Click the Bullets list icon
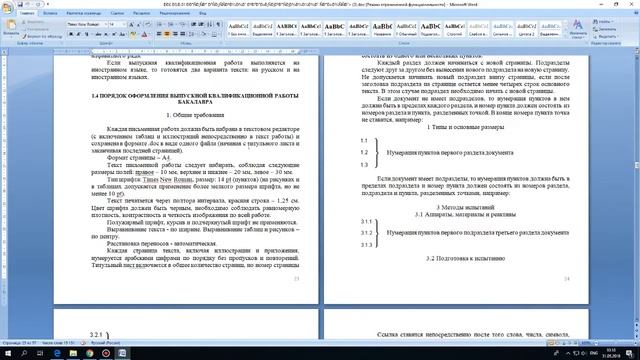Viewport: 640px width, 360px height. (160, 24)
